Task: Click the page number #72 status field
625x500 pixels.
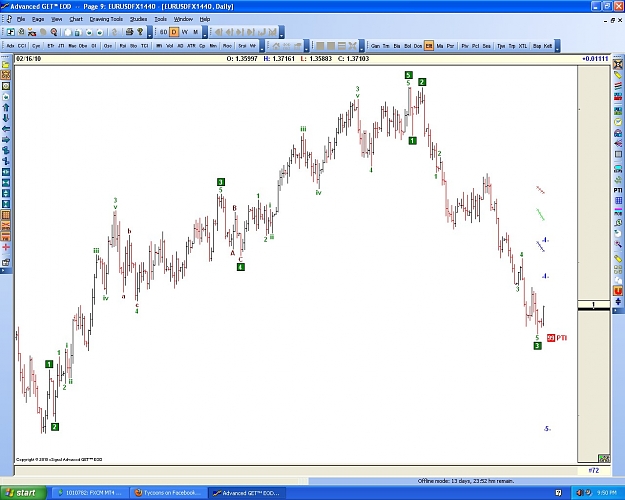Action: [594, 470]
